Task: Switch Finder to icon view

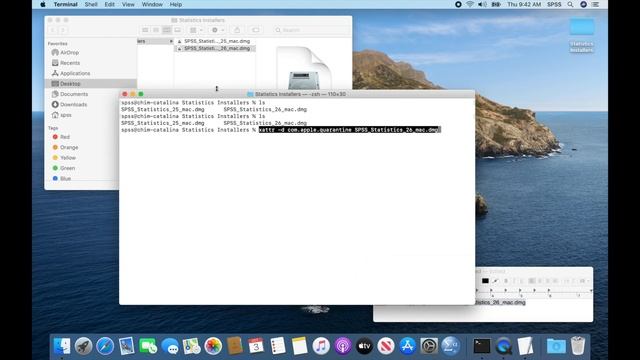Action: click(x=145, y=30)
